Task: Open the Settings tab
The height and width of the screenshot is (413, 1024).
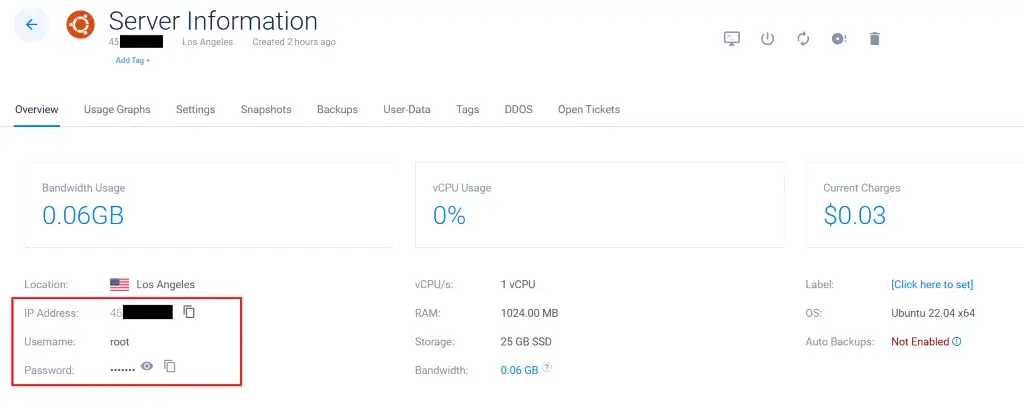Action: (195, 109)
